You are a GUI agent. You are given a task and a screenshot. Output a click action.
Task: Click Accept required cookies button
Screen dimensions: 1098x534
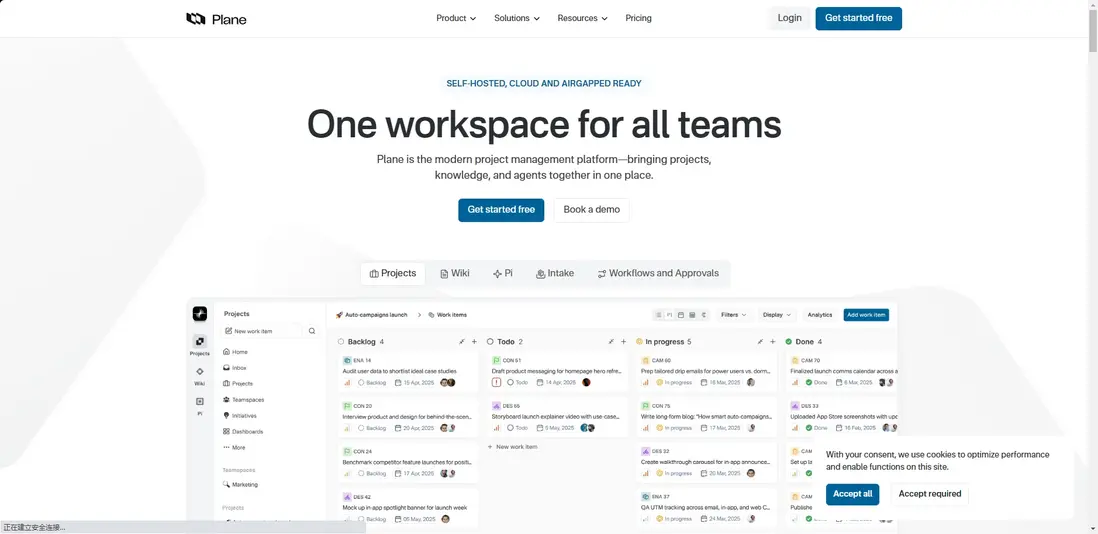pos(930,494)
